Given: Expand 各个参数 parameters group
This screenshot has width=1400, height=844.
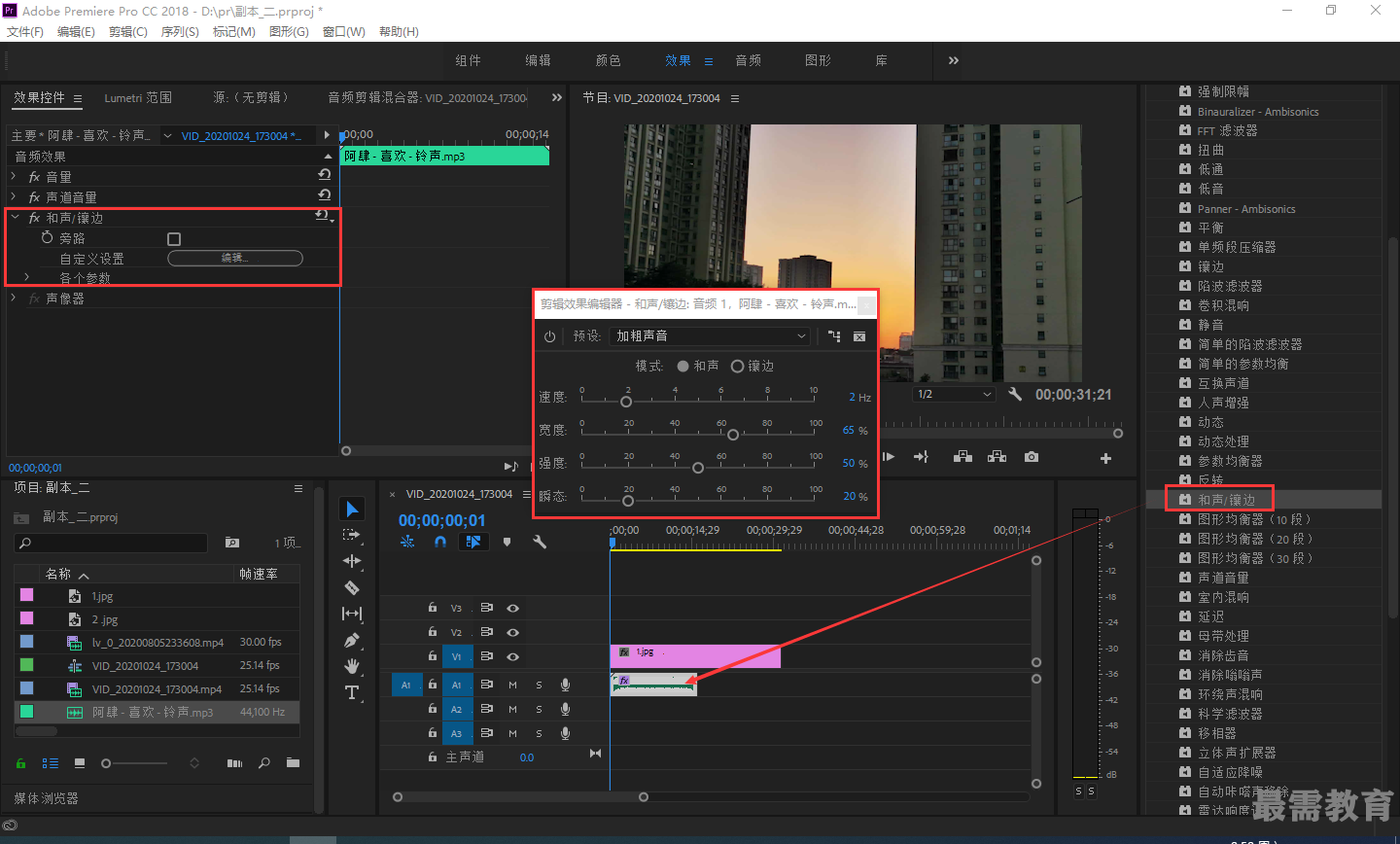Looking at the screenshot, I should pyautogui.click(x=27, y=277).
